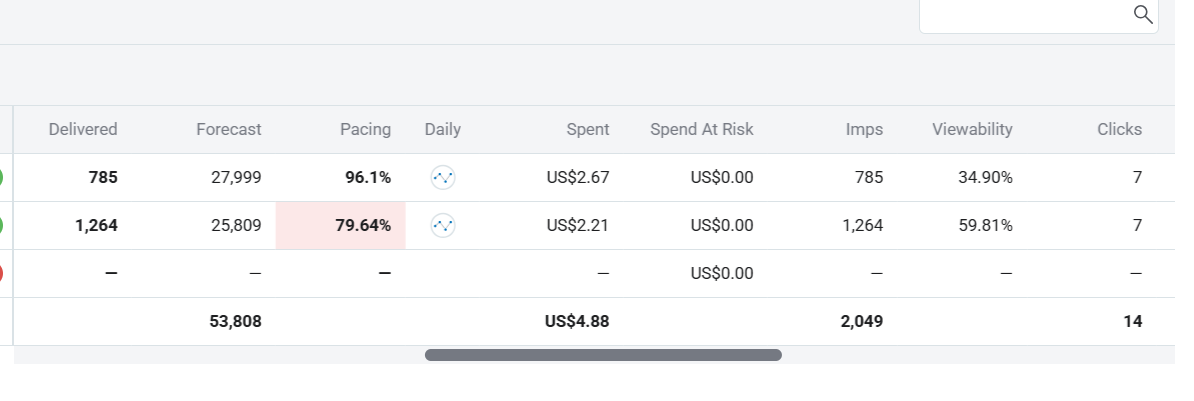Select the highlighted 79.64% pacing cell
Viewport: 1194px width, 401px height.
click(x=341, y=226)
